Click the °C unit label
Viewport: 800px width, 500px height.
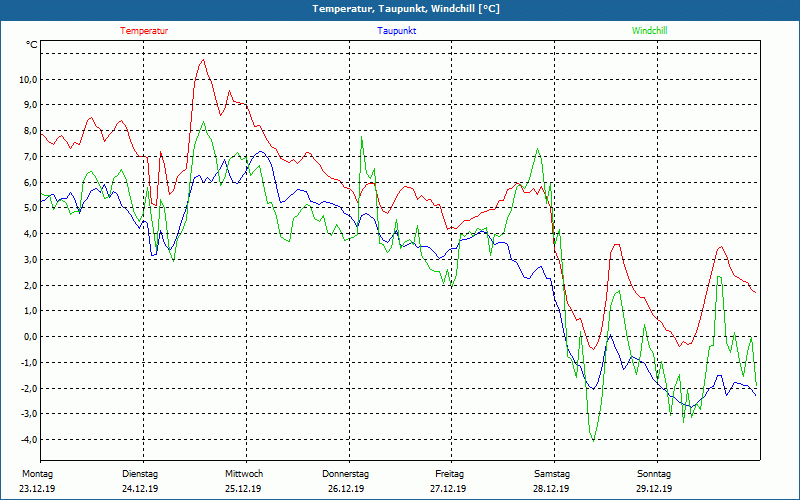(x=32, y=45)
